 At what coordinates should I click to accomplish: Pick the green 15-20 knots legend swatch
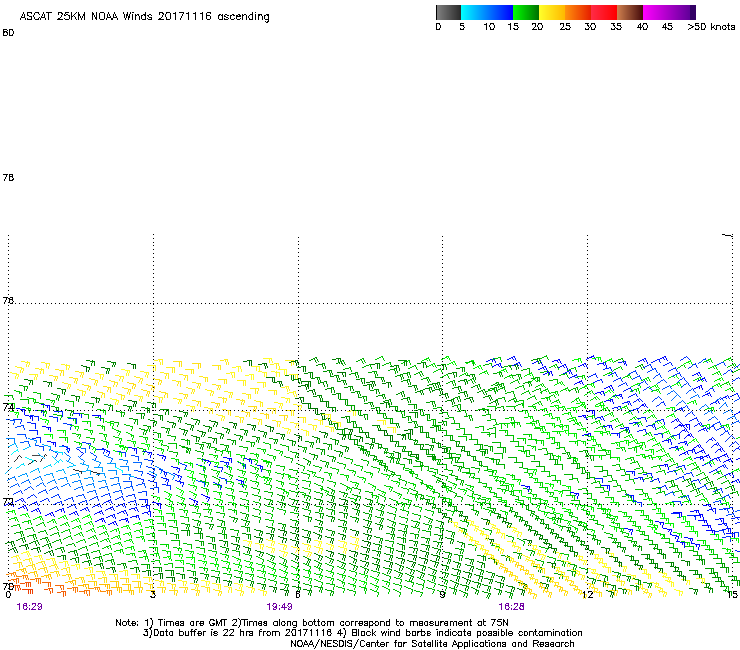[526, 12]
